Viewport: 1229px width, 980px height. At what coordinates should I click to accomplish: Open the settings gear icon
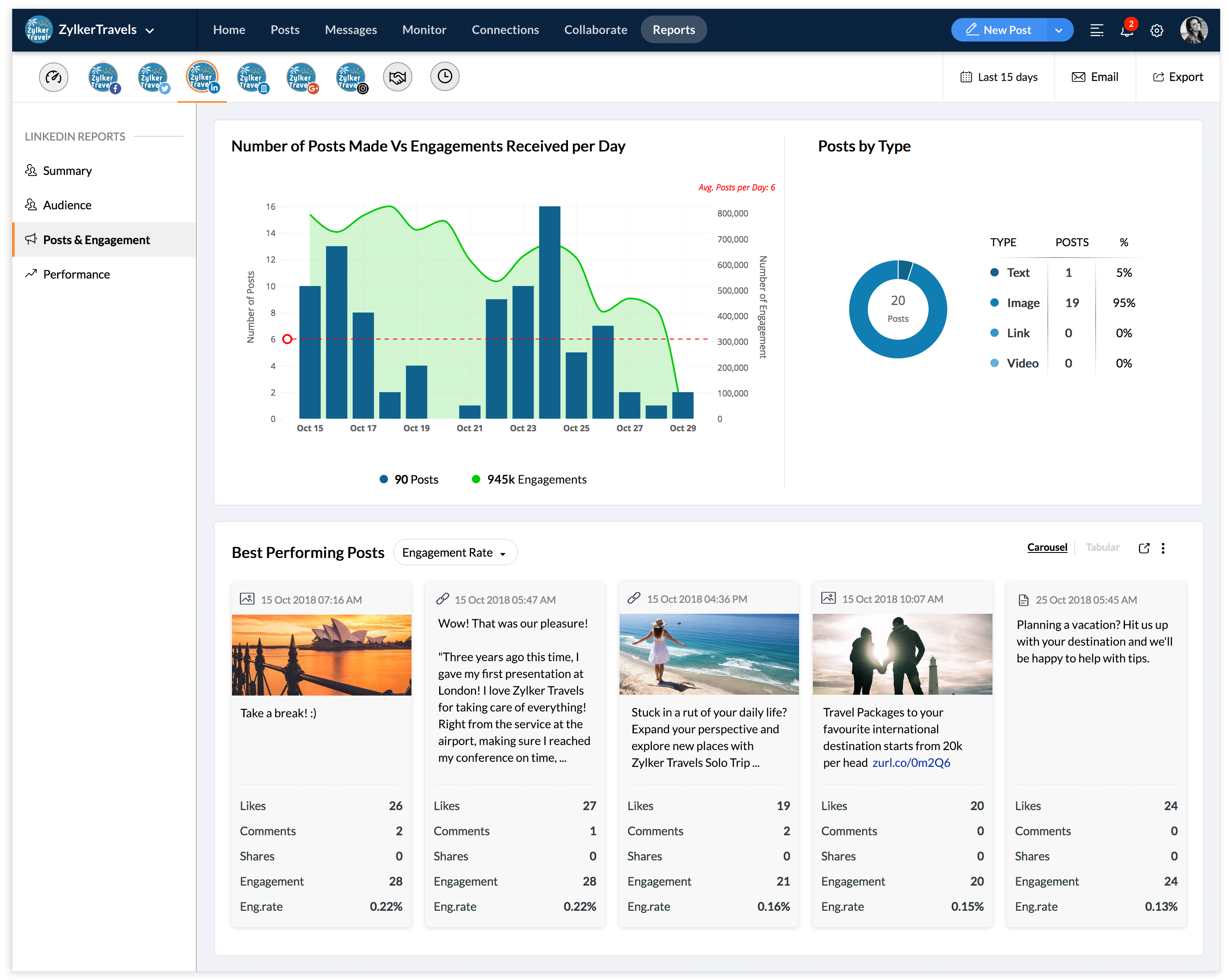1156,30
